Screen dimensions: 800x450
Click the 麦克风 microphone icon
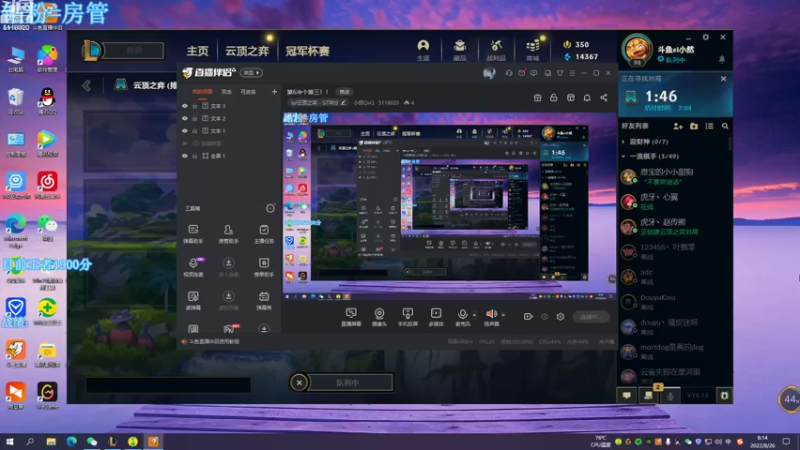[x=462, y=314]
